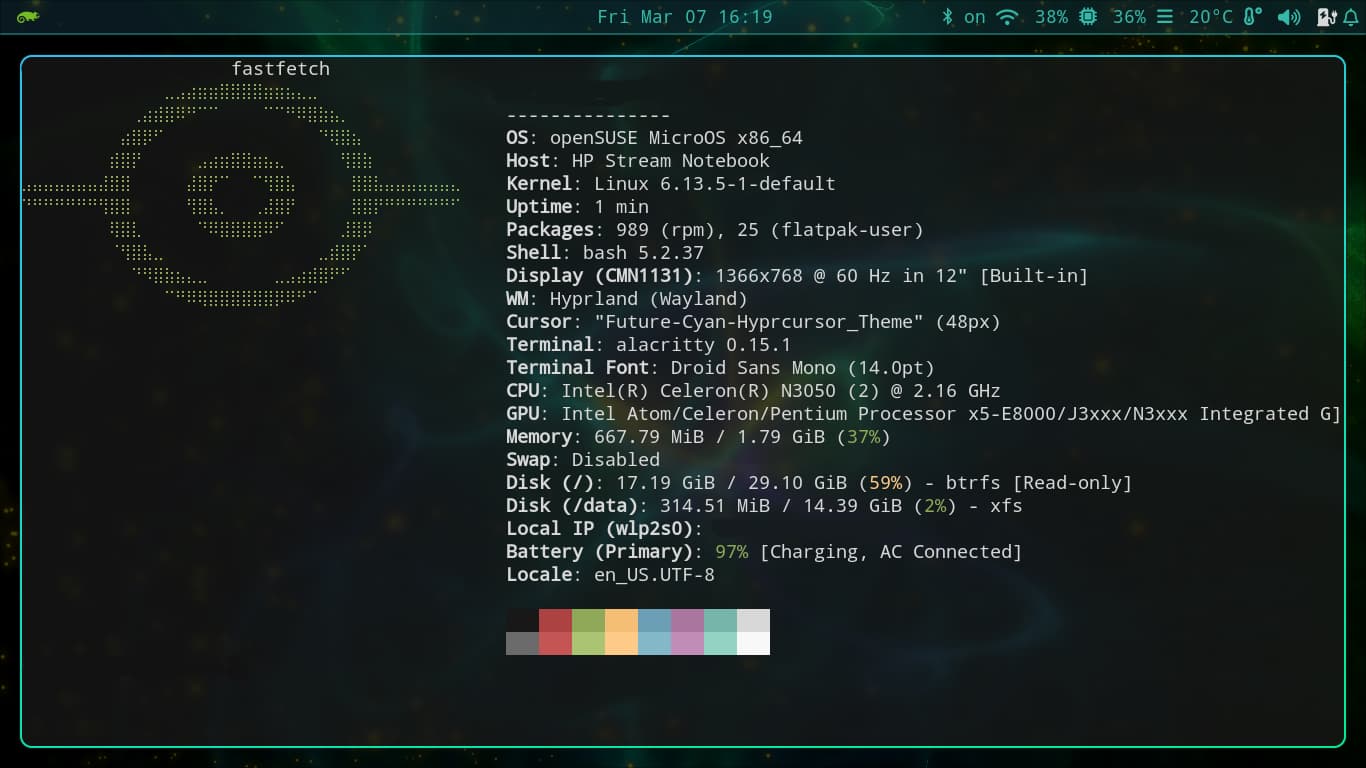Click CPU Intel Celeron N3050 line

pos(753,391)
